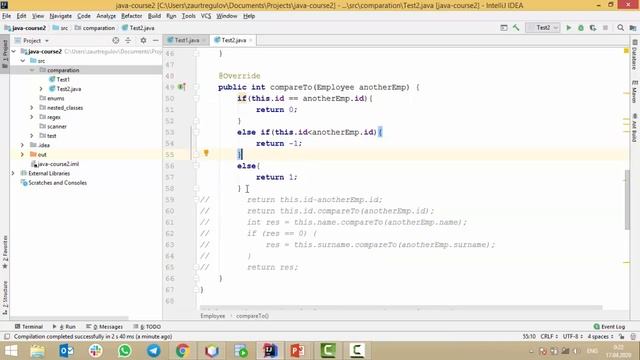The image size is (640, 360).
Task: Open the TODO tool window
Action: pos(147,327)
